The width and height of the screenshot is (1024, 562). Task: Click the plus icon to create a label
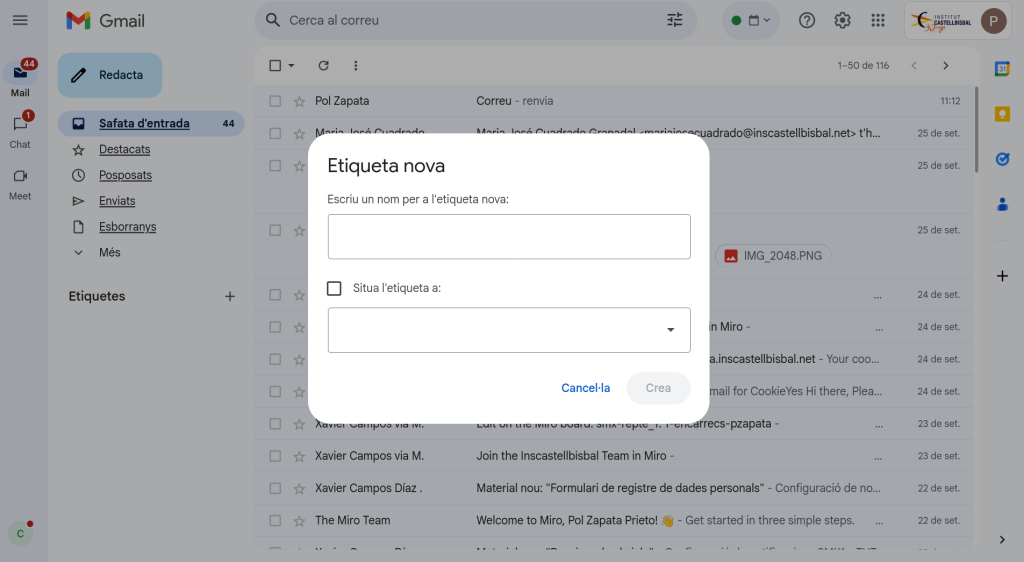pyautogui.click(x=230, y=296)
